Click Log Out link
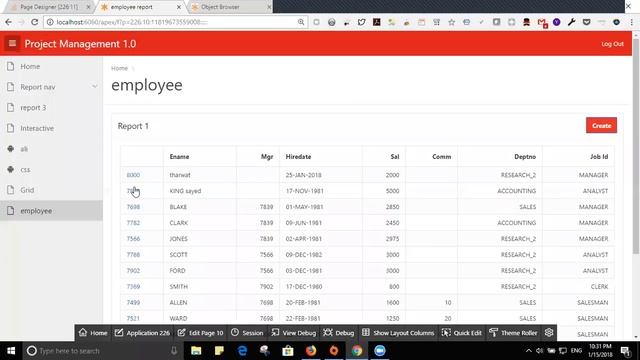The image size is (640, 360). [612, 44]
